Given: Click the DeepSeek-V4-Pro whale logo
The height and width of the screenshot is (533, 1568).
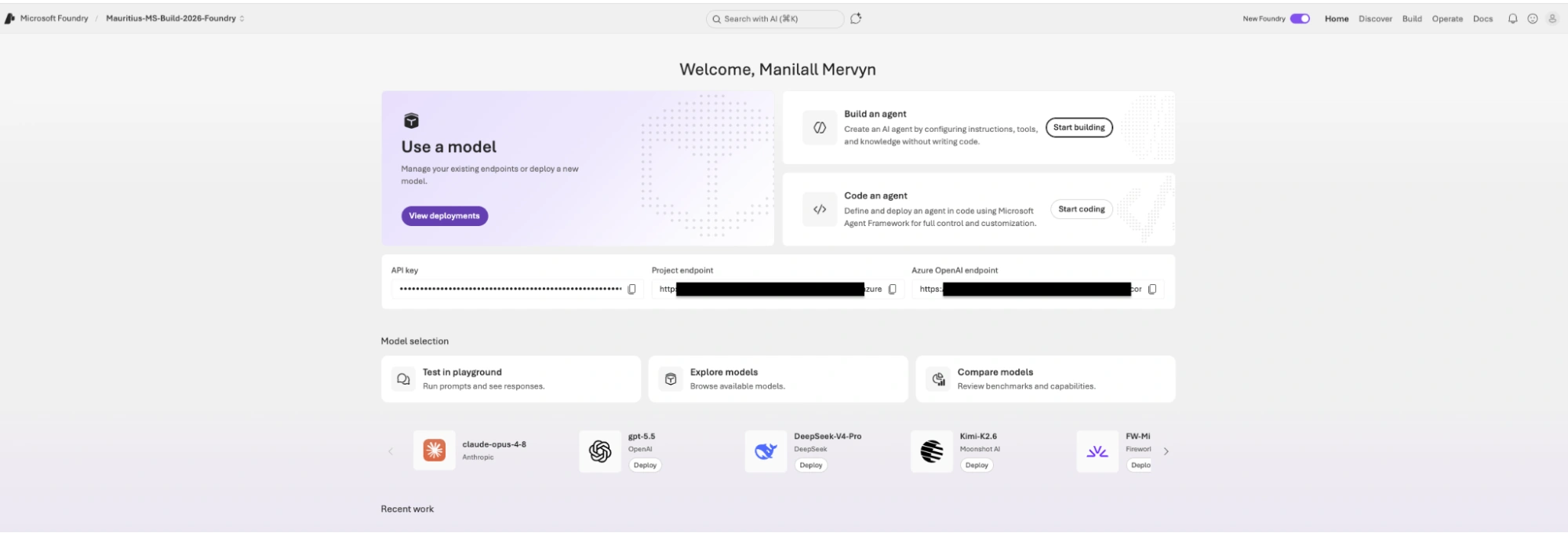Looking at the screenshot, I should 766,451.
